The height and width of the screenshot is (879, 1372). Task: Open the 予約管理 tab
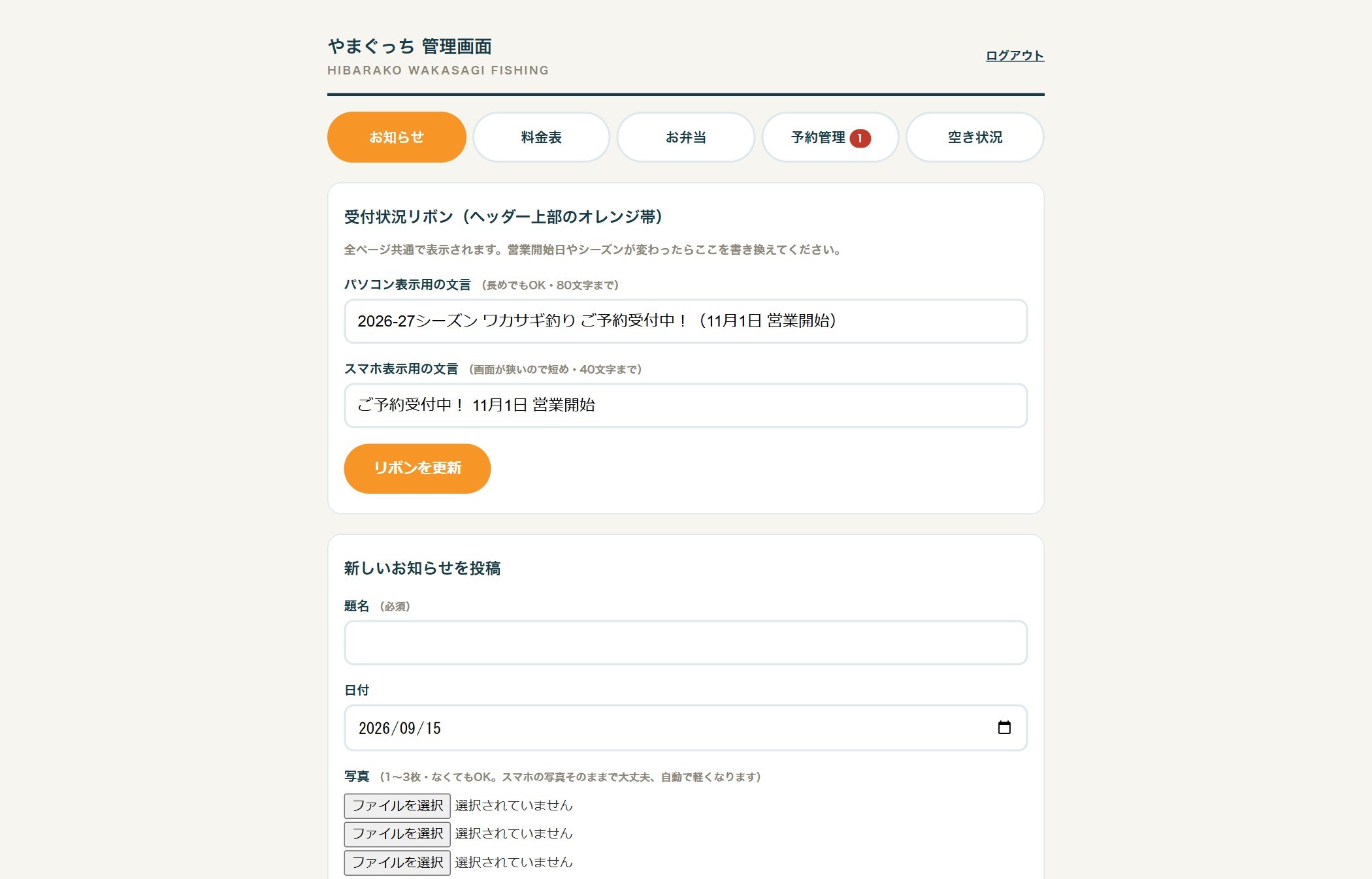830,137
